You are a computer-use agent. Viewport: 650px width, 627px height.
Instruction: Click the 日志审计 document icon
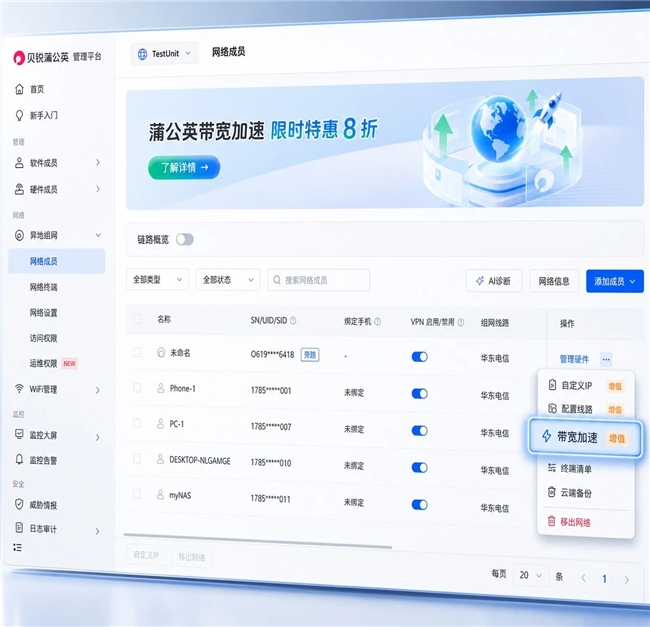19,528
